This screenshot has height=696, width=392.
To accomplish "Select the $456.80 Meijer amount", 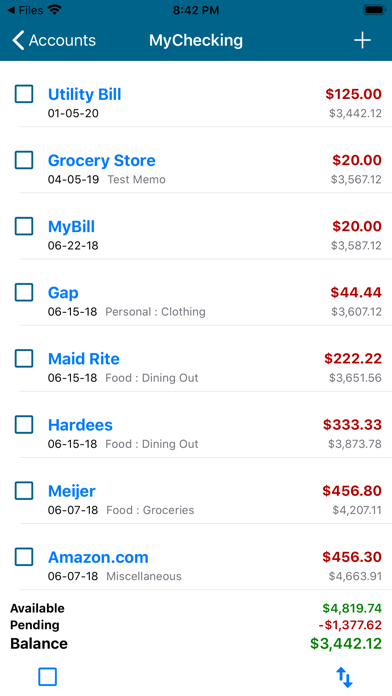I will (352, 491).
